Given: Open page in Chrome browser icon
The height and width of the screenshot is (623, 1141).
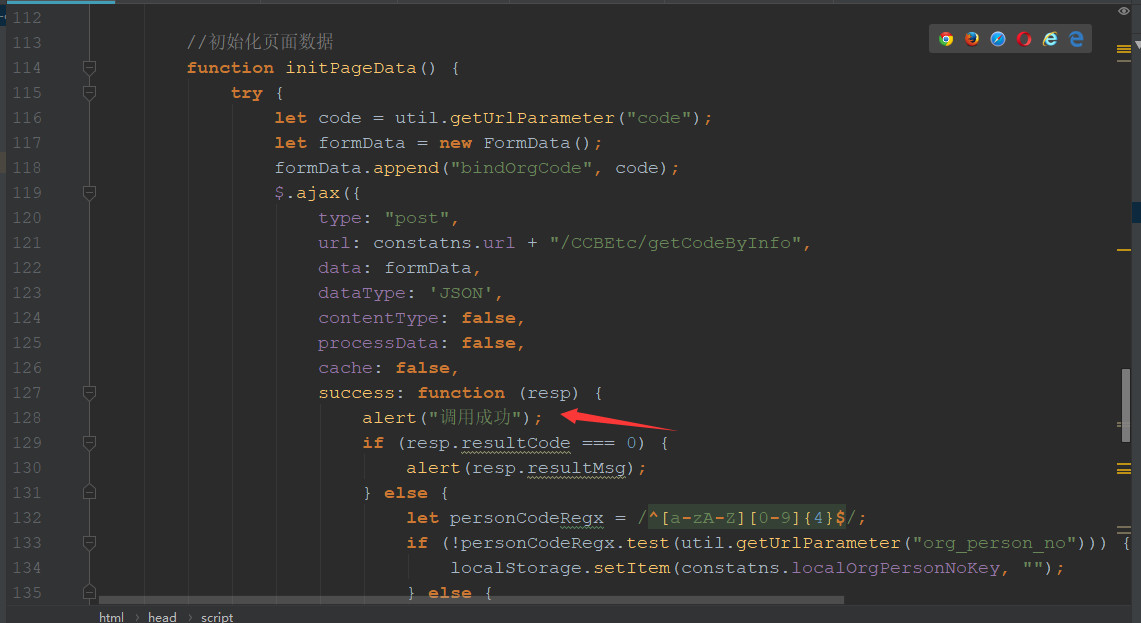Looking at the screenshot, I should tap(946, 39).
